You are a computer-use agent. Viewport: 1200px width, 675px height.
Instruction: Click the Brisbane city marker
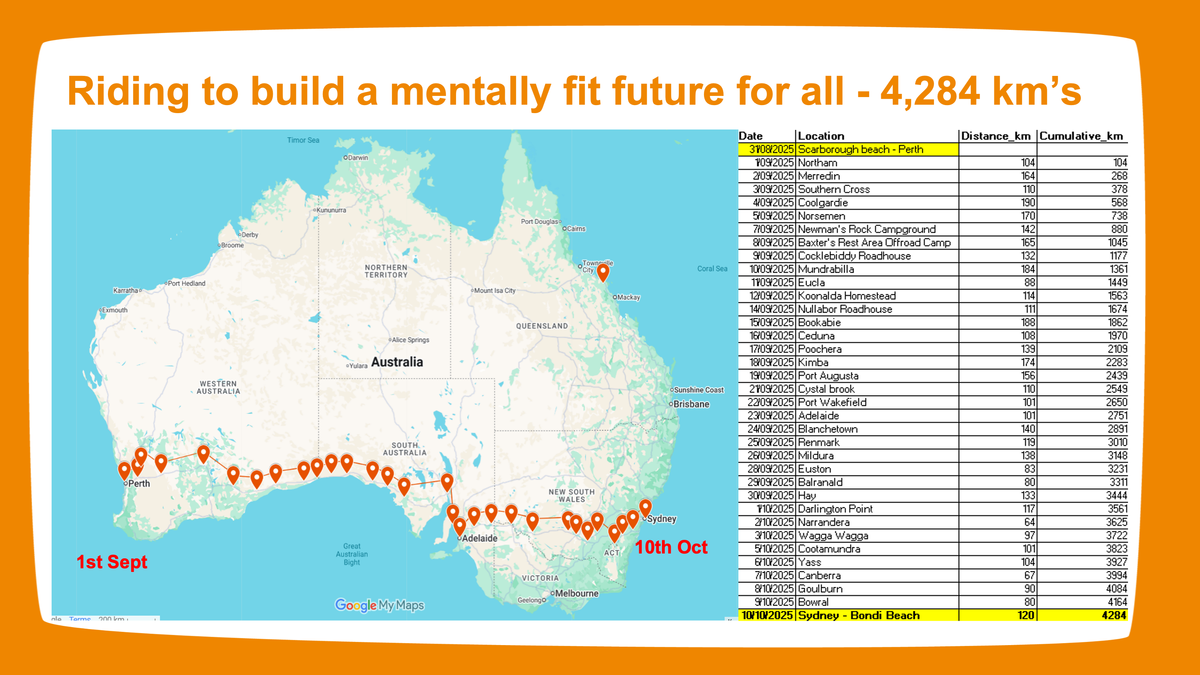671,404
